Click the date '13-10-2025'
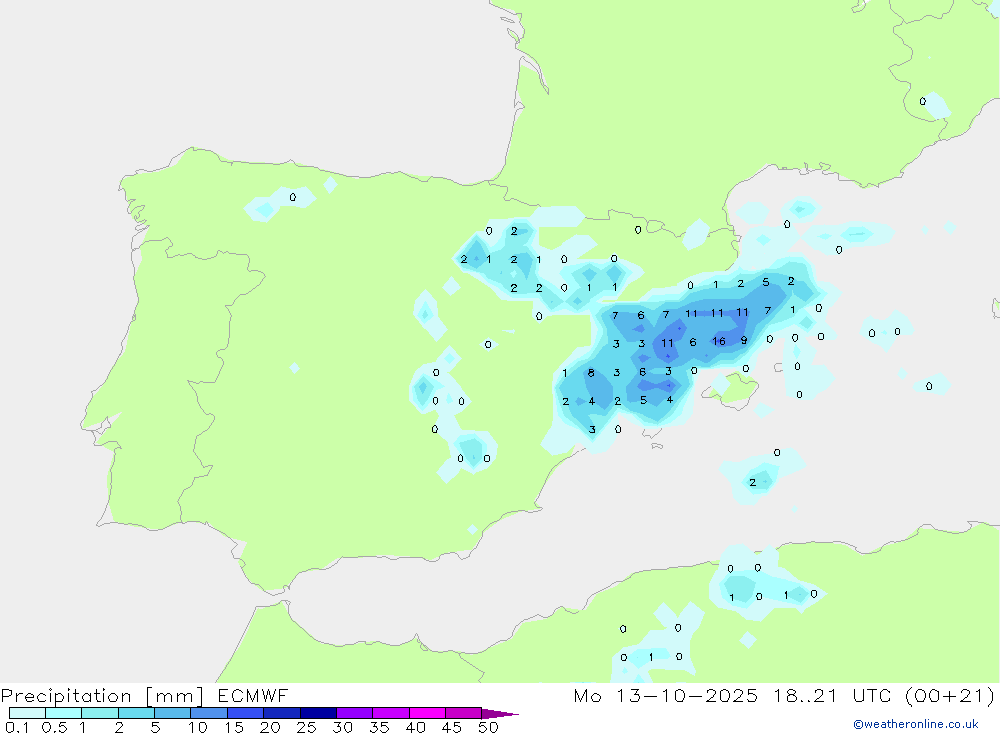The width and height of the screenshot is (1000, 733). (x=687, y=695)
